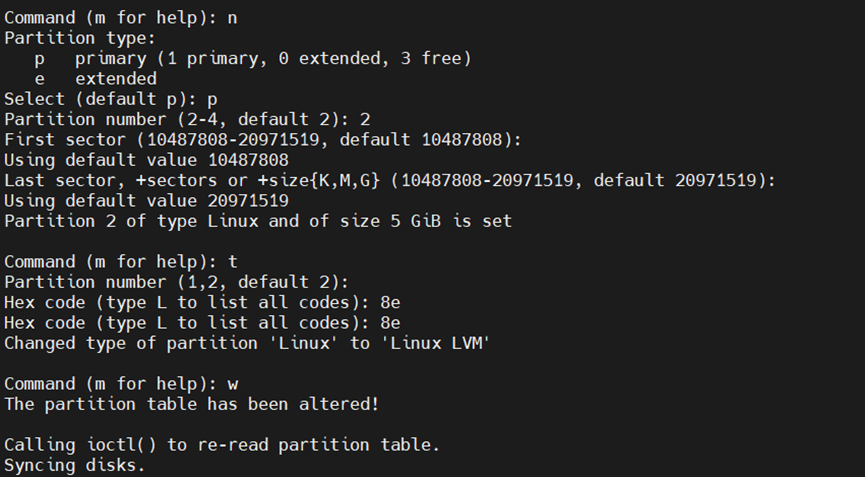Click the 'Syncing disks.' text

[x=75, y=465]
